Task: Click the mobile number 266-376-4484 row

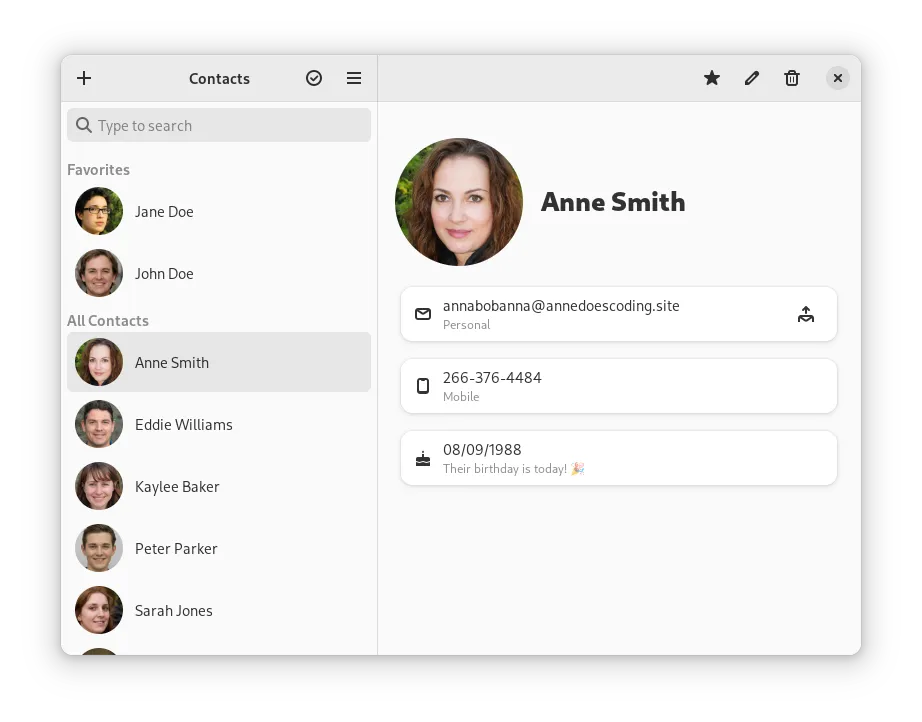Action: tap(618, 386)
